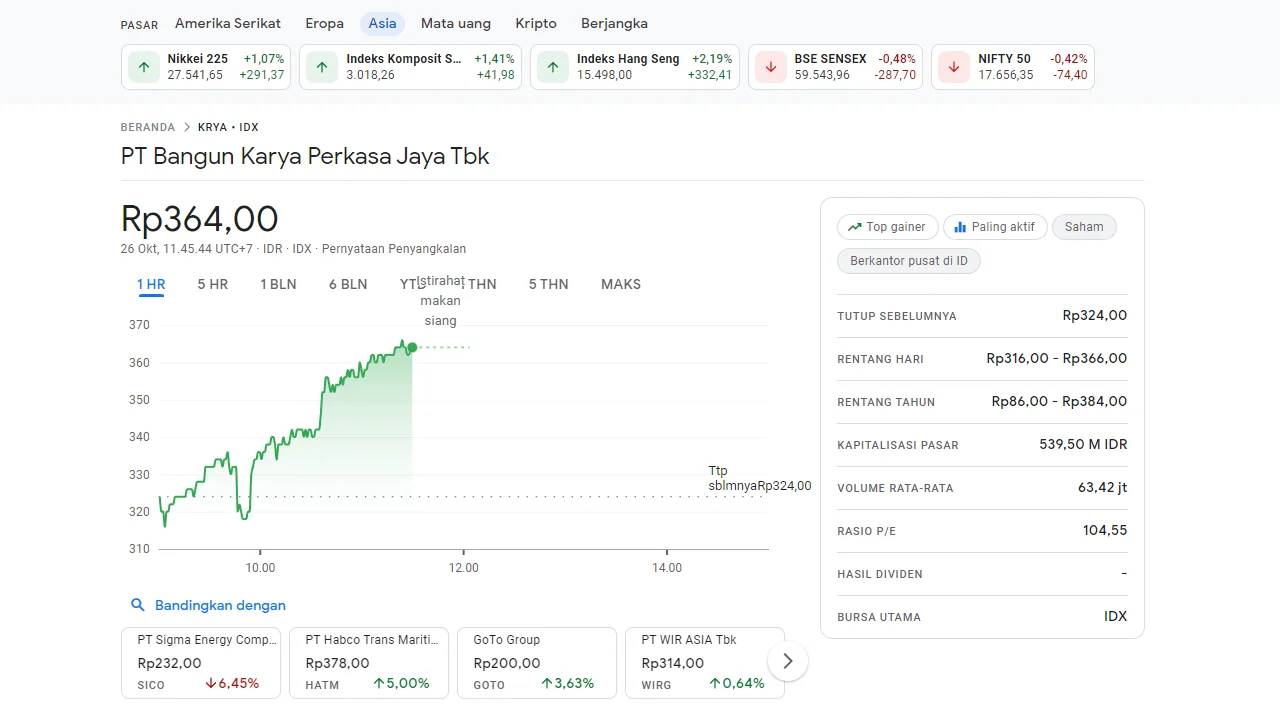Click the red down-arrow icon on BSE SENSEX card
The width and height of the screenshot is (1280, 720).
coord(769,66)
